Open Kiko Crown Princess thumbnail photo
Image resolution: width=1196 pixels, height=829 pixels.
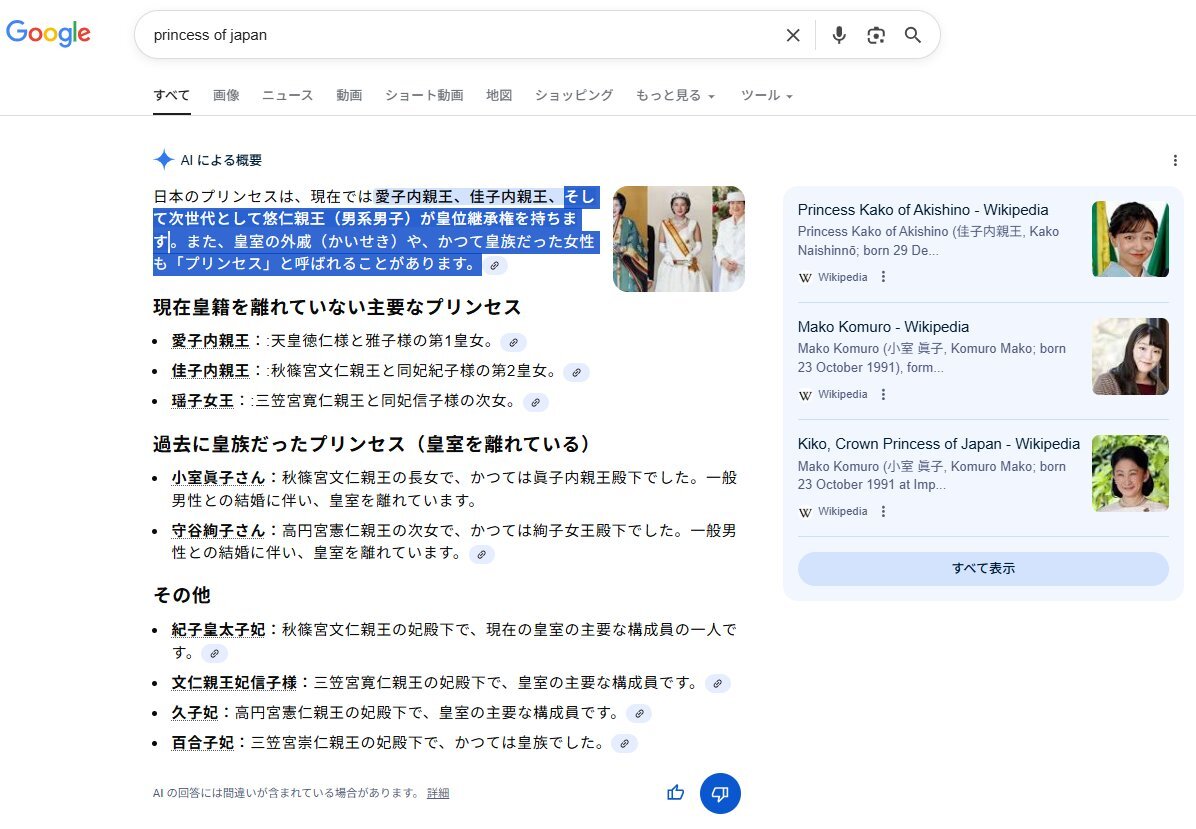[1130, 474]
